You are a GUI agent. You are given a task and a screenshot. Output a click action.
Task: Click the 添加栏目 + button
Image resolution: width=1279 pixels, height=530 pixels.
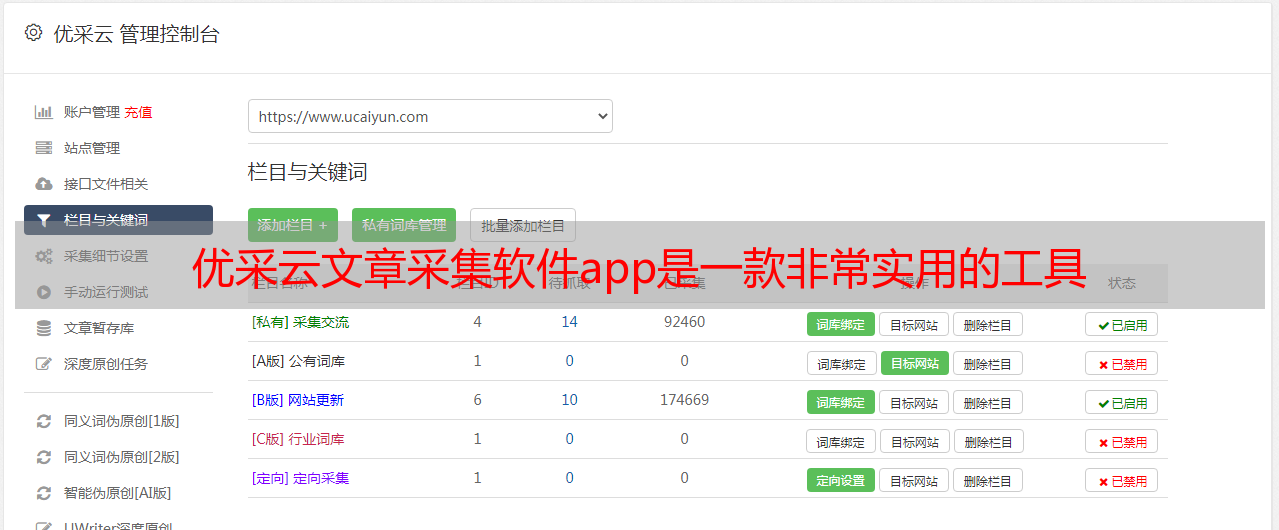(x=293, y=225)
